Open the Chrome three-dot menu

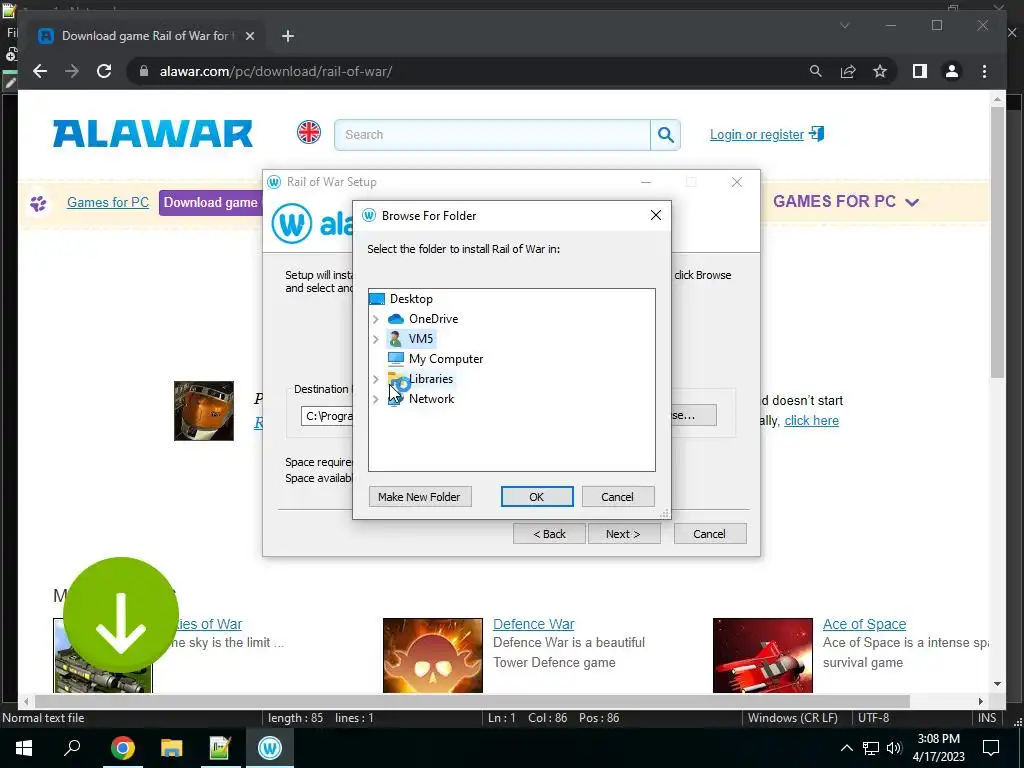[x=984, y=71]
